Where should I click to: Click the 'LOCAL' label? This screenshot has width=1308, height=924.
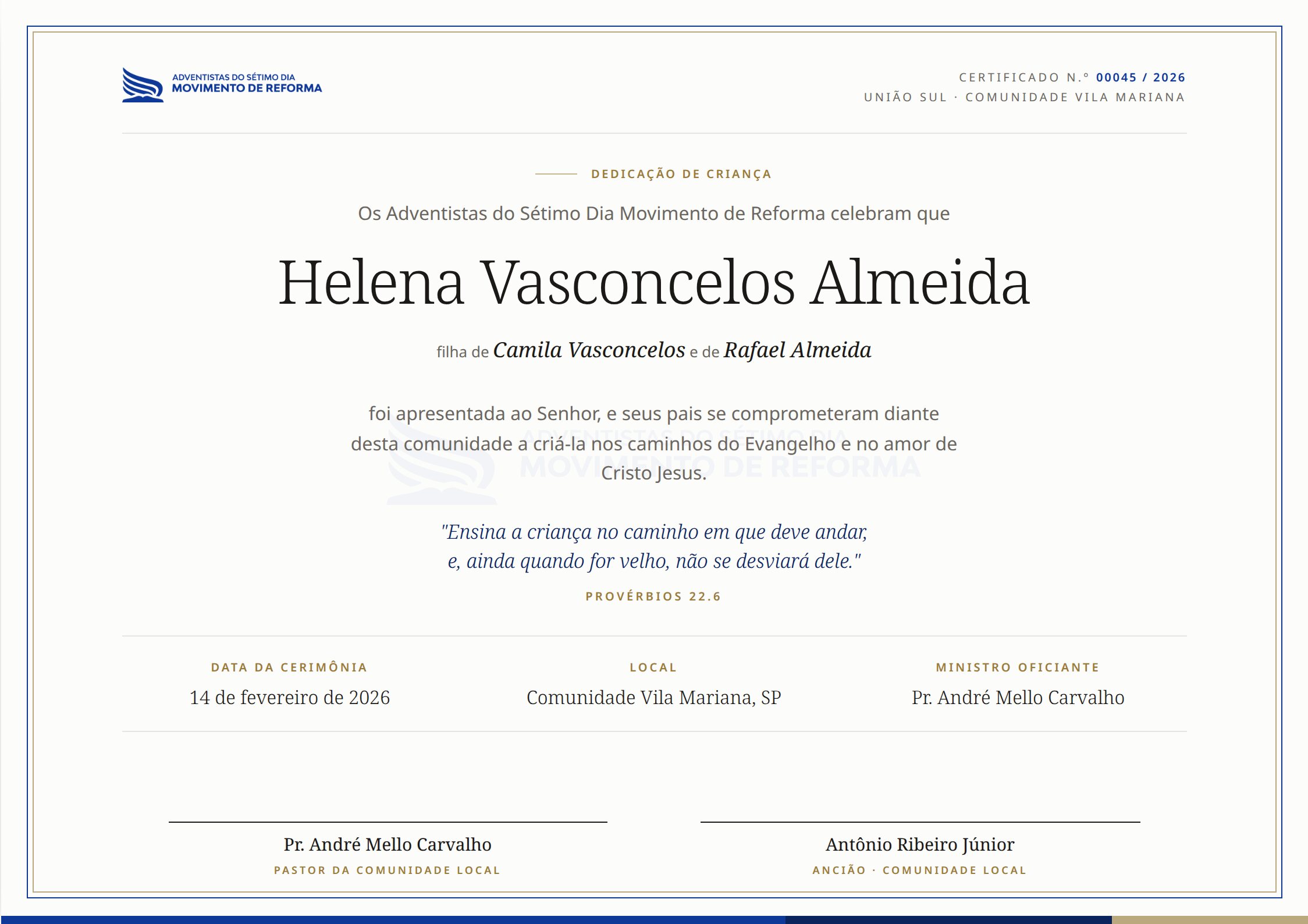coord(653,667)
